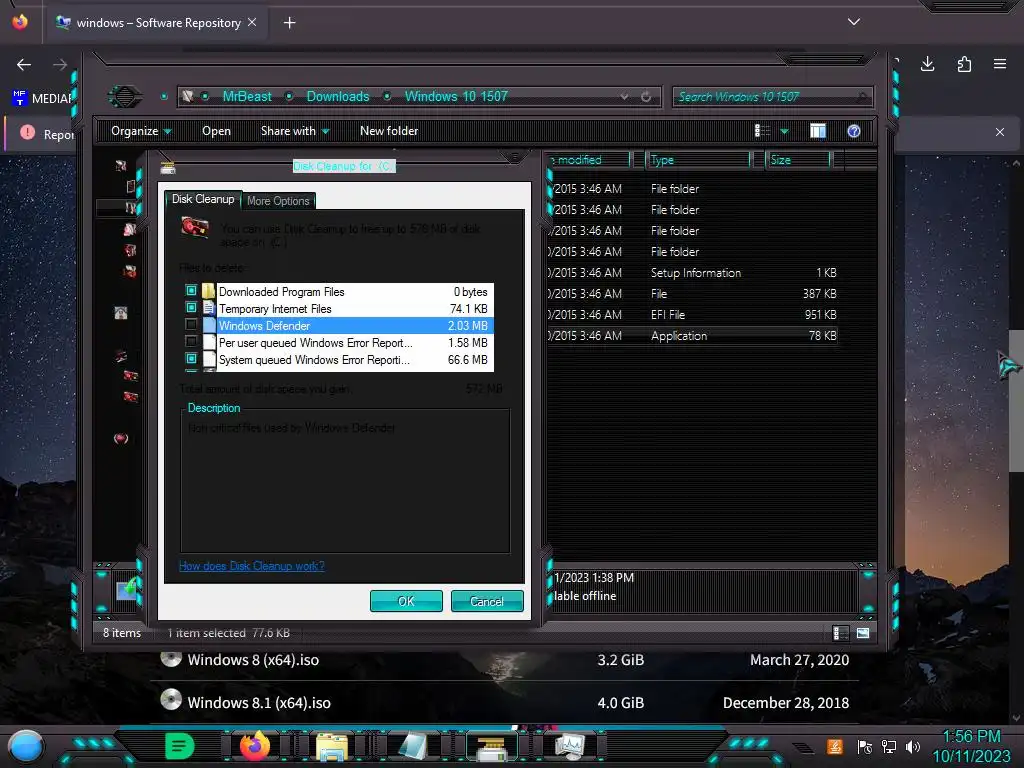Viewport: 1024px width, 768px height.
Task: Expand the Firefox list all tabs chevron
Action: 854,22
